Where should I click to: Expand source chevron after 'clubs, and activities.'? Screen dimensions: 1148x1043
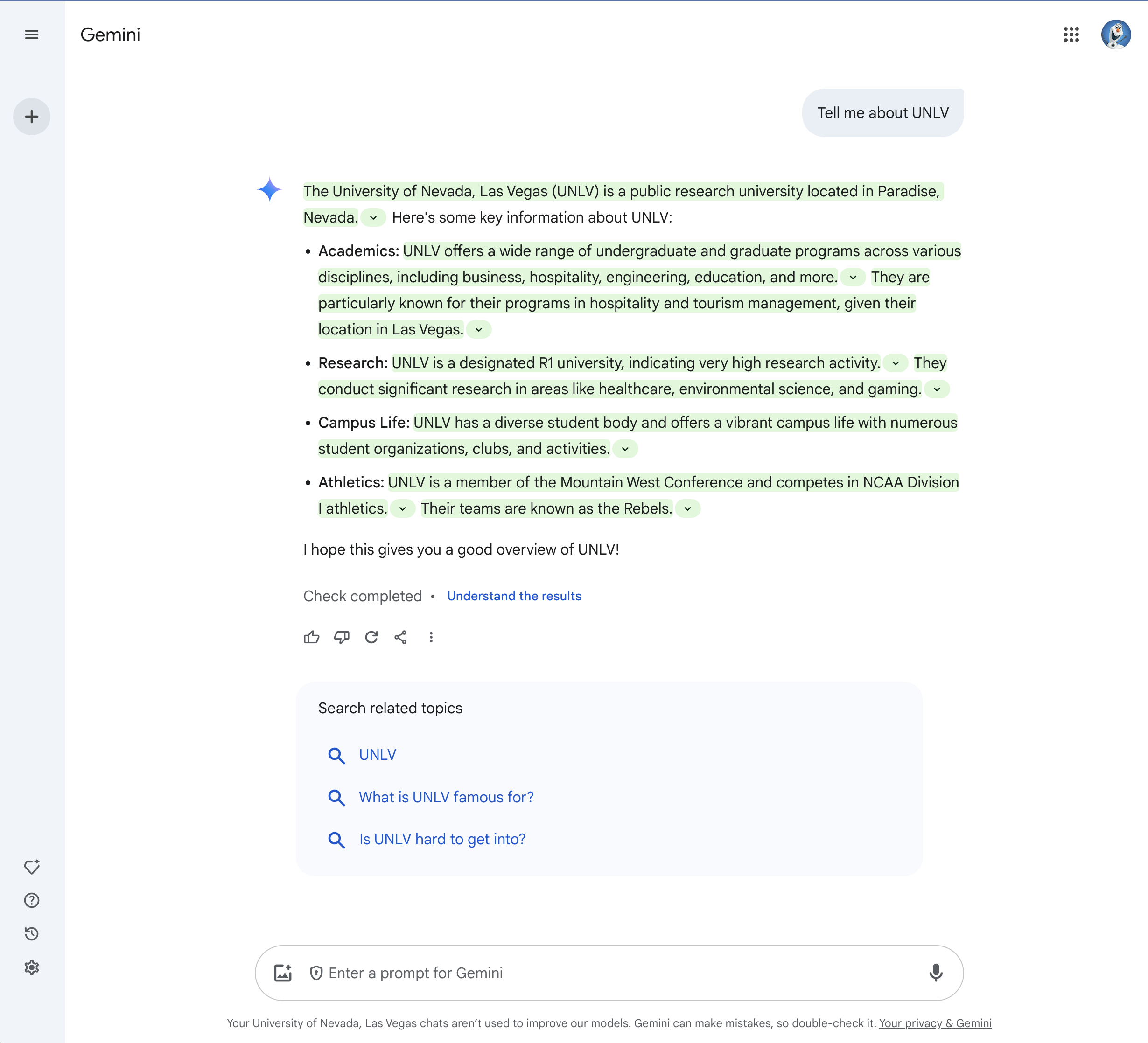click(x=625, y=449)
